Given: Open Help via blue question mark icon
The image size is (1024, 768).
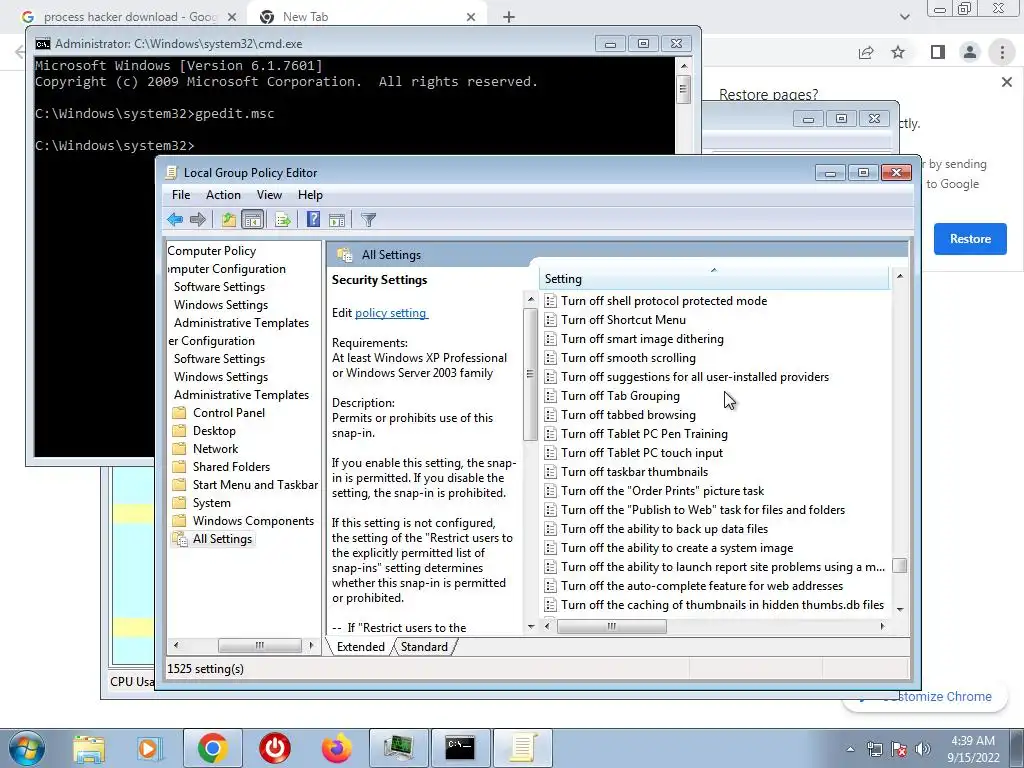Looking at the screenshot, I should pyautogui.click(x=313, y=219).
